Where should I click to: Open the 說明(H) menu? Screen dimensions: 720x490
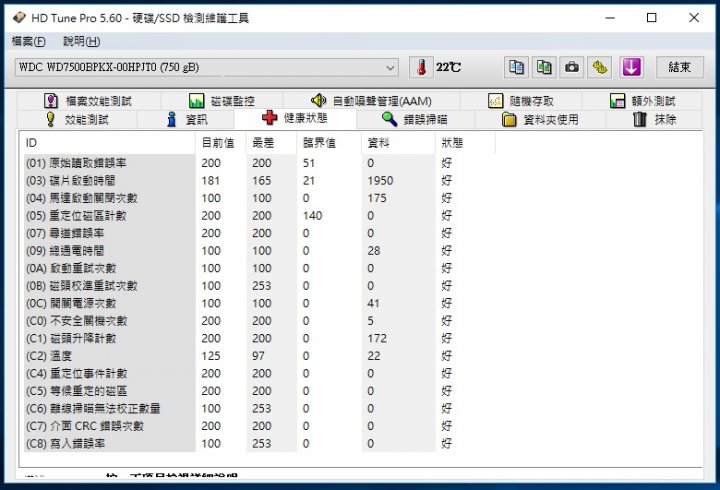coord(81,41)
